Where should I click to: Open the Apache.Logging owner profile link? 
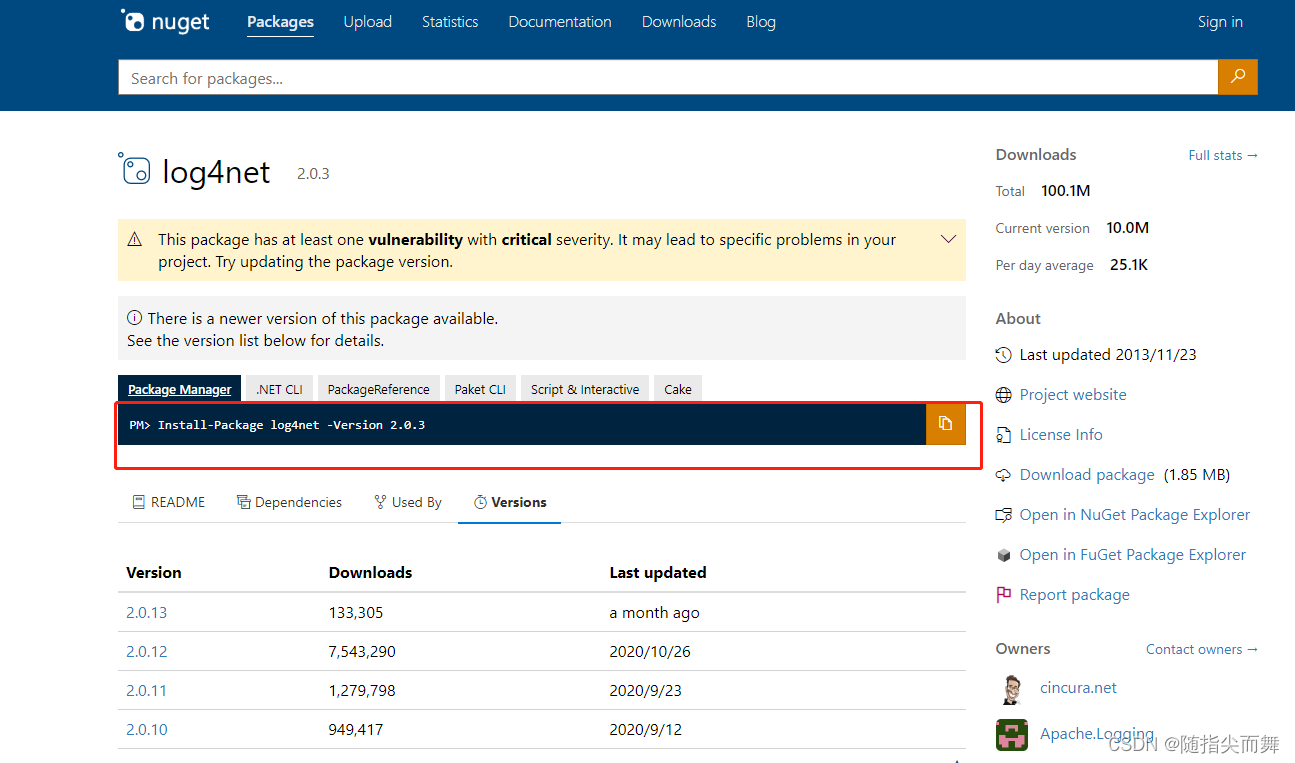[1097, 734]
